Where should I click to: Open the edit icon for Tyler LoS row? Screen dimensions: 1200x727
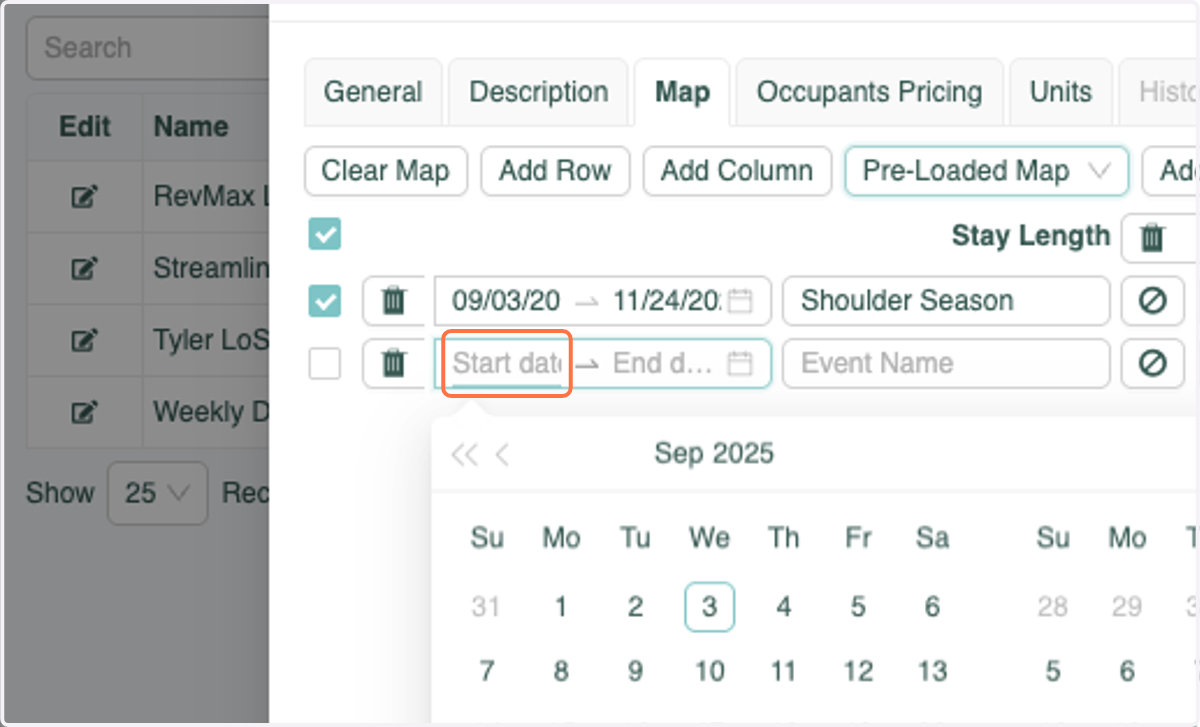pyautogui.click(x=85, y=341)
